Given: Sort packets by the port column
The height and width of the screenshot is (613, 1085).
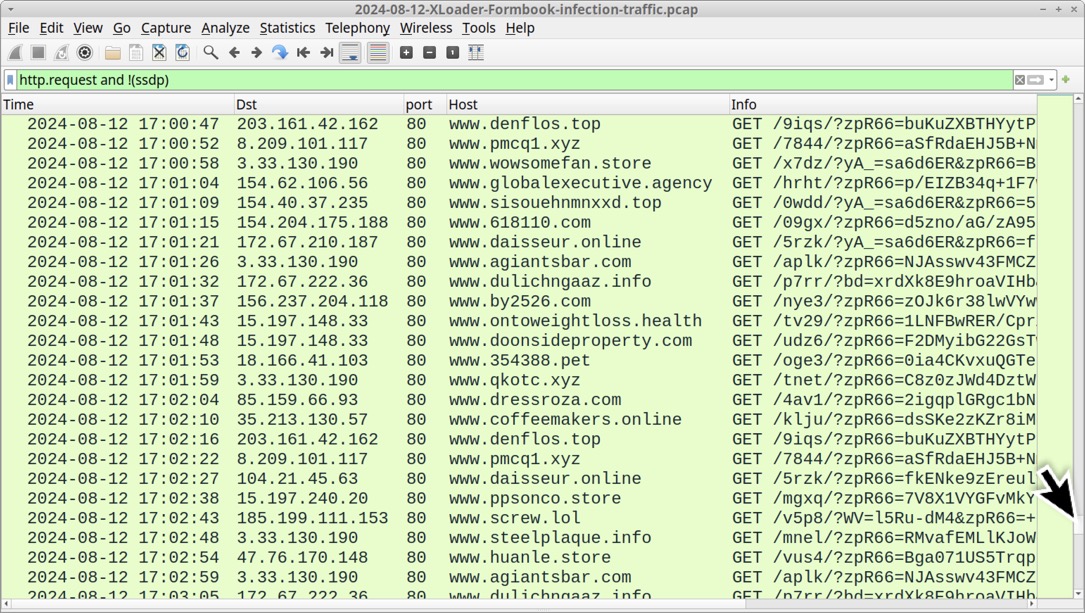Looking at the screenshot, I should 424,104.
